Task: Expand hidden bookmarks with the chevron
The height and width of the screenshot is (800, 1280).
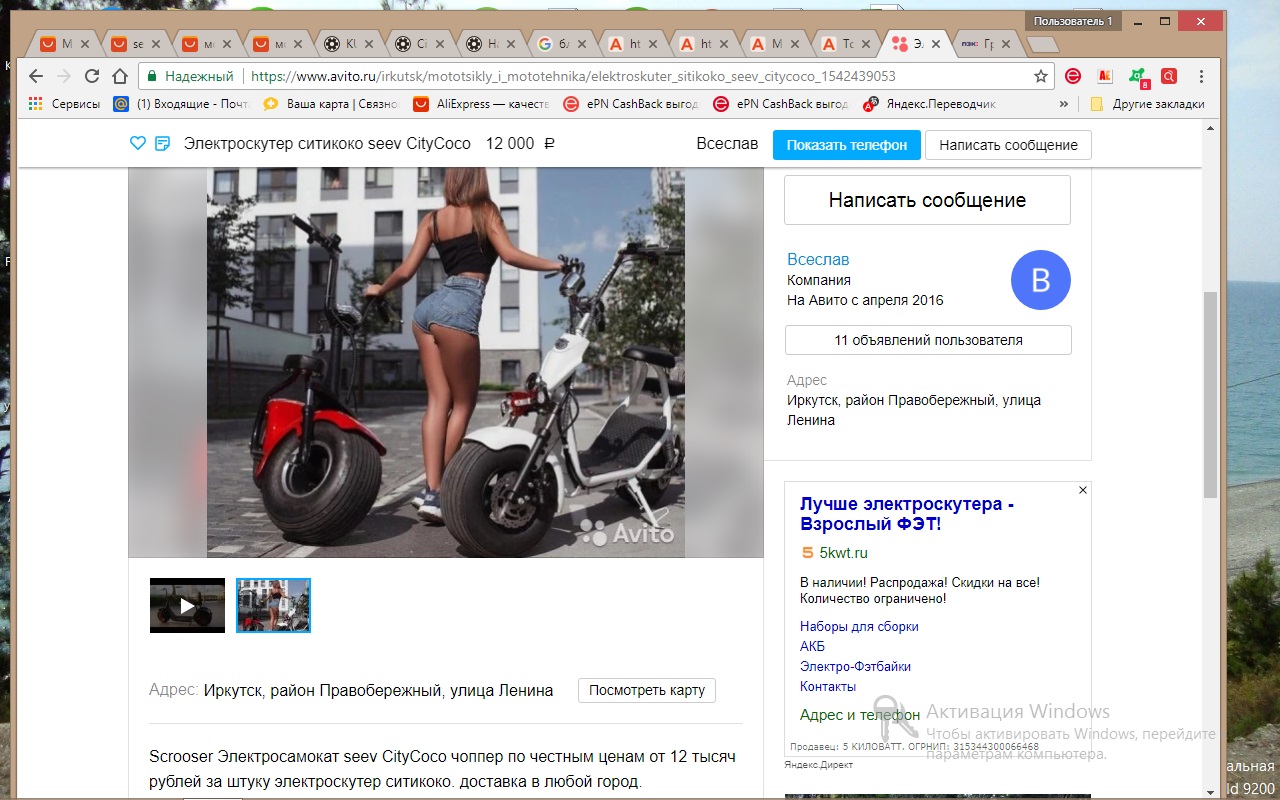Action: pyautogui.click(x=1063, y=104)
